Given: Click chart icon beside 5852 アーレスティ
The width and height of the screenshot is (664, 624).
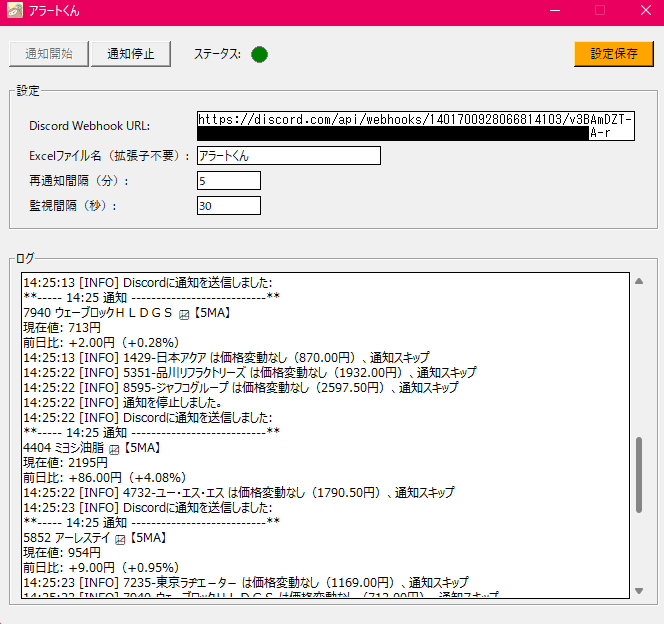Looking at the screenshot, I should [120, 539].
